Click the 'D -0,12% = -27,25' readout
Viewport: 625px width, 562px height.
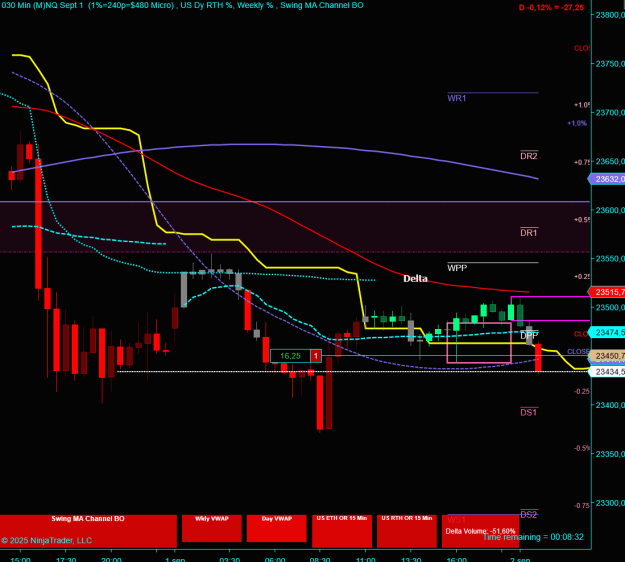(x=552, y=7)
